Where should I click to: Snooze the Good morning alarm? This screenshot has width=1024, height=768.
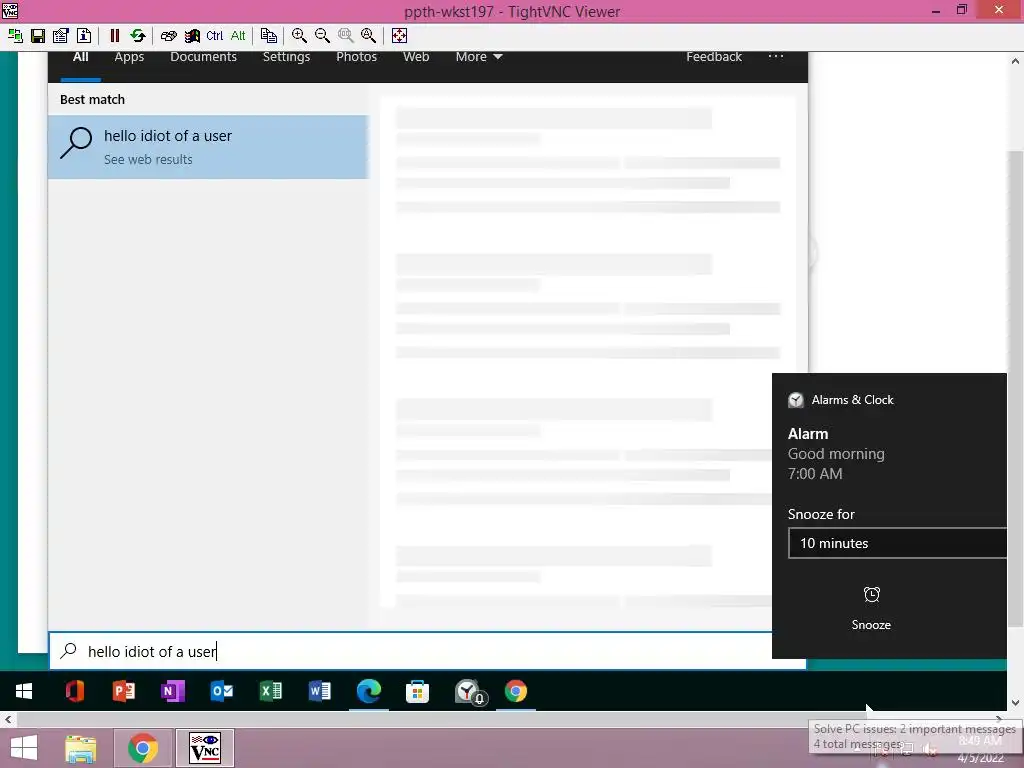[x=871, y=608]
